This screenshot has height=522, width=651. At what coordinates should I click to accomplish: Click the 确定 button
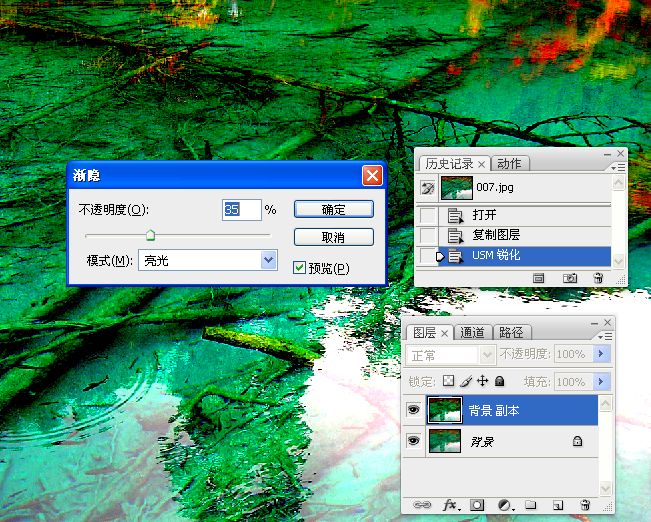coord(333,209)
